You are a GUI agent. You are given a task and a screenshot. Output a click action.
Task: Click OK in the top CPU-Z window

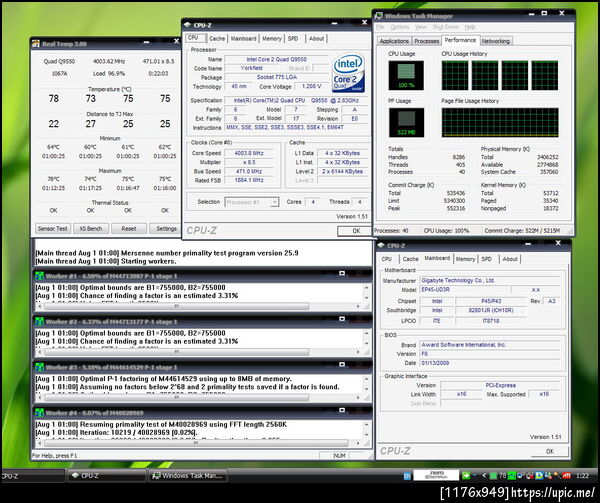pyautogui.click(x=356, y=231)
